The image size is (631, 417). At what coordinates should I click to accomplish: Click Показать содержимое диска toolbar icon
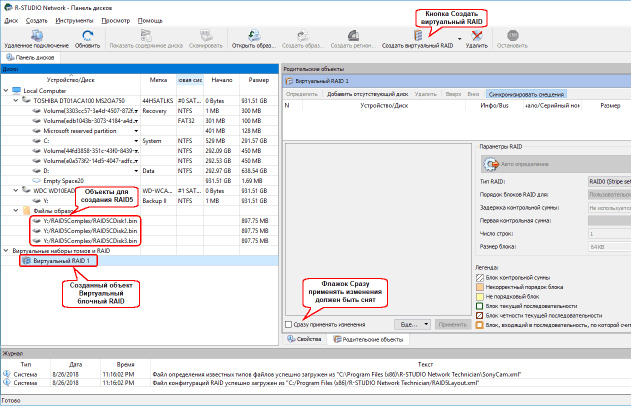click(146, 35)
